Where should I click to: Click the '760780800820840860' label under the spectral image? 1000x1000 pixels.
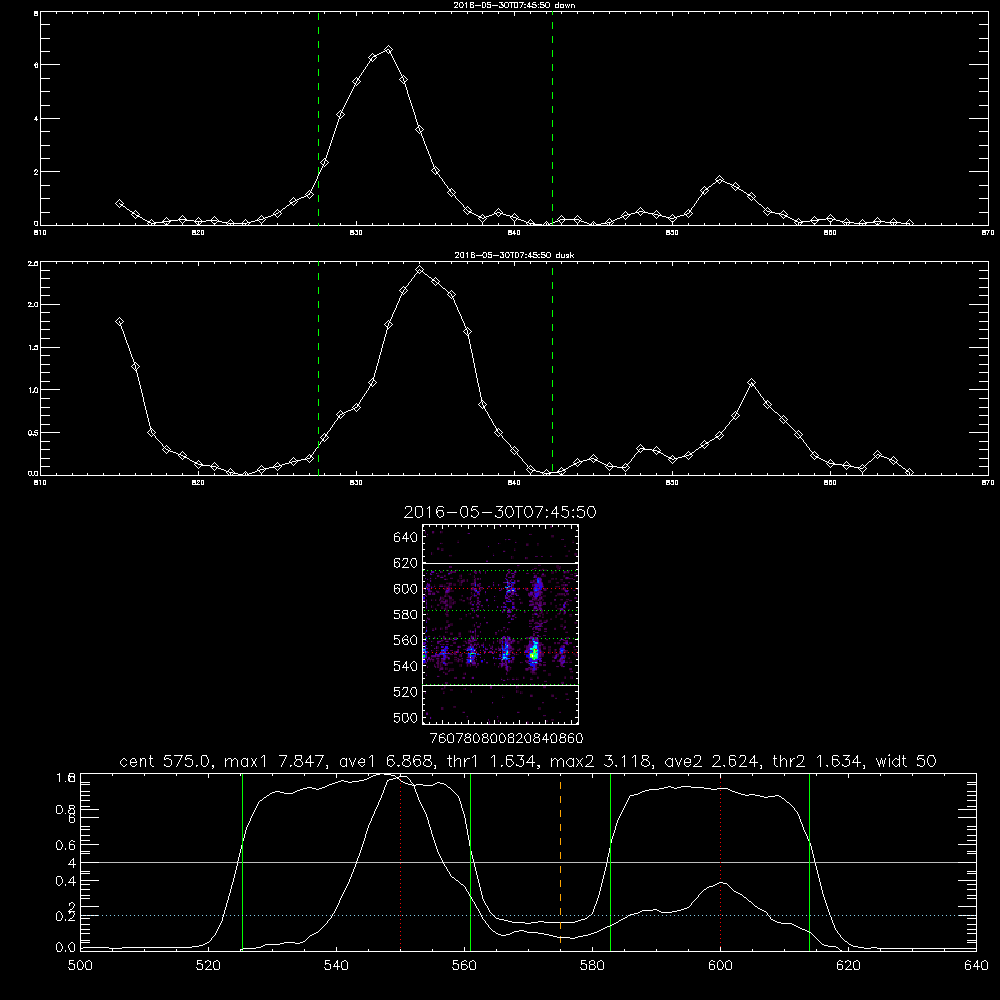(x=506, y=738)
